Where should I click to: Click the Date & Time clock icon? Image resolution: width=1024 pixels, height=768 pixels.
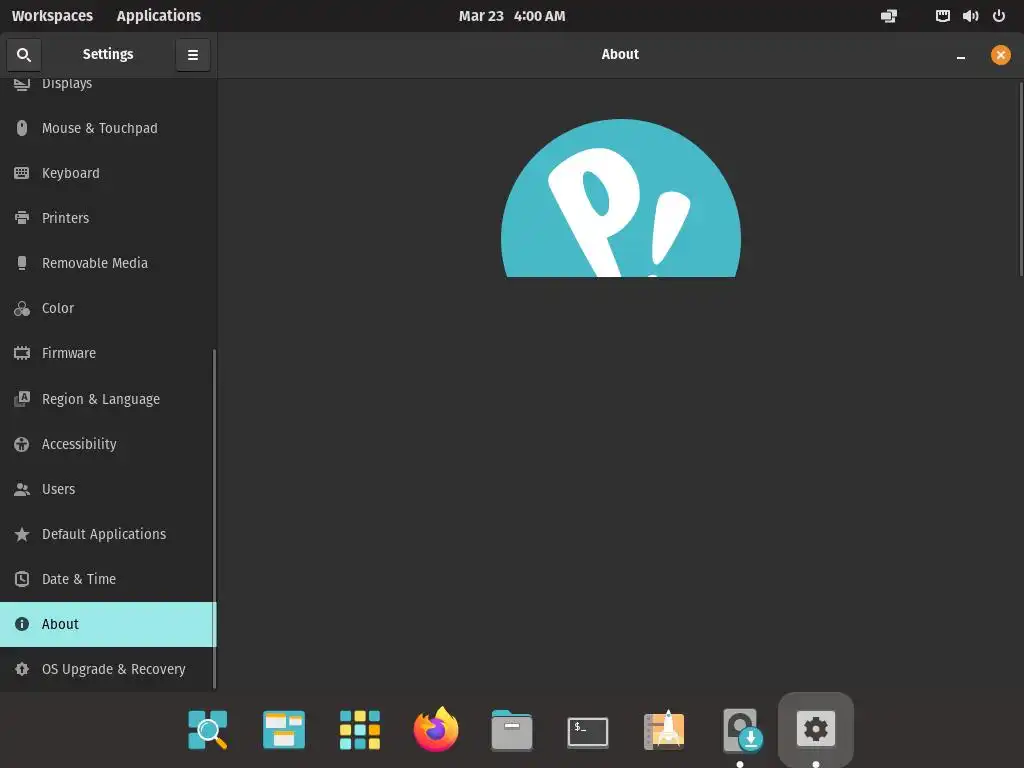coord(22,579)
